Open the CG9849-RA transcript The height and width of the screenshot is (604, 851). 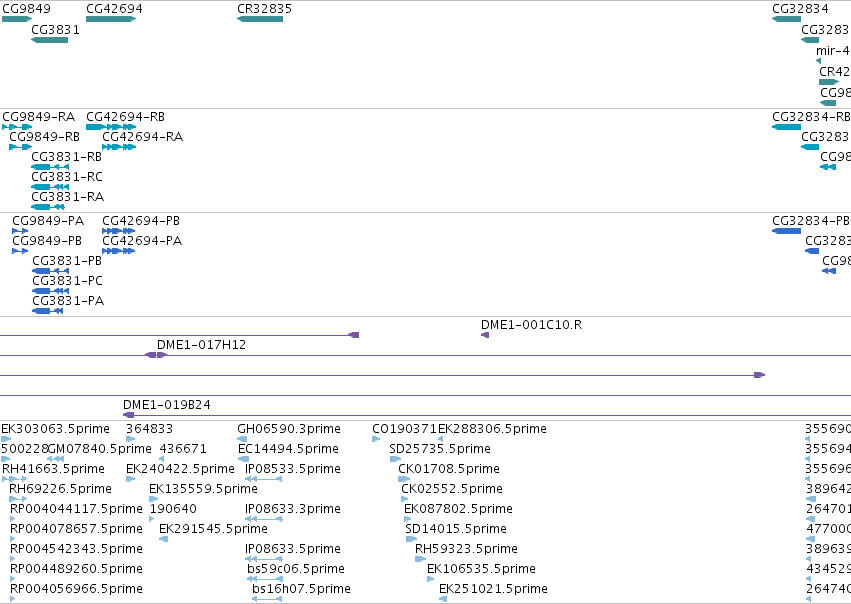[x=17, y=127]
